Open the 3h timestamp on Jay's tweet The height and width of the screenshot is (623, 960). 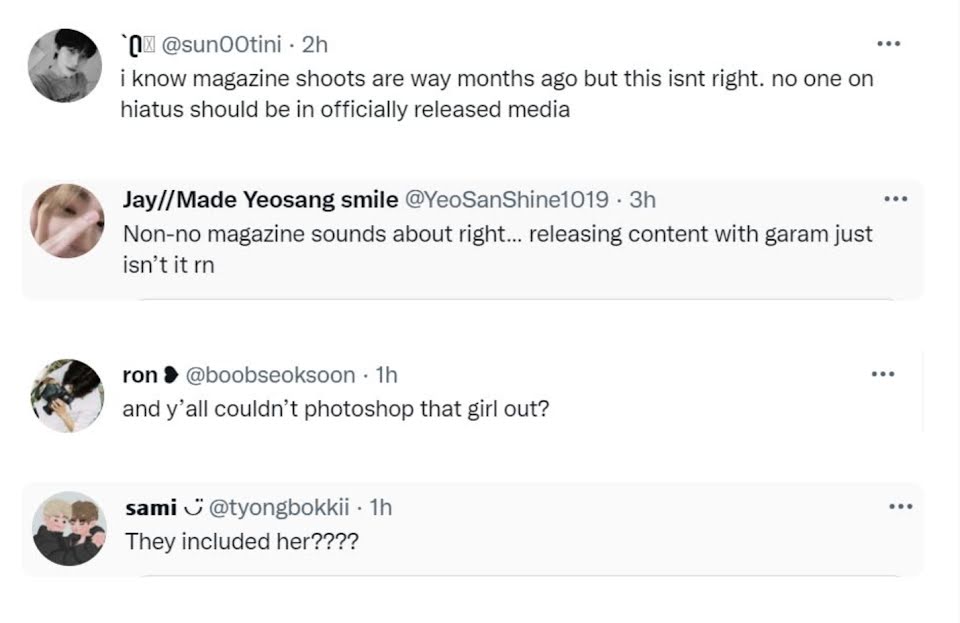tap(643, 199)
